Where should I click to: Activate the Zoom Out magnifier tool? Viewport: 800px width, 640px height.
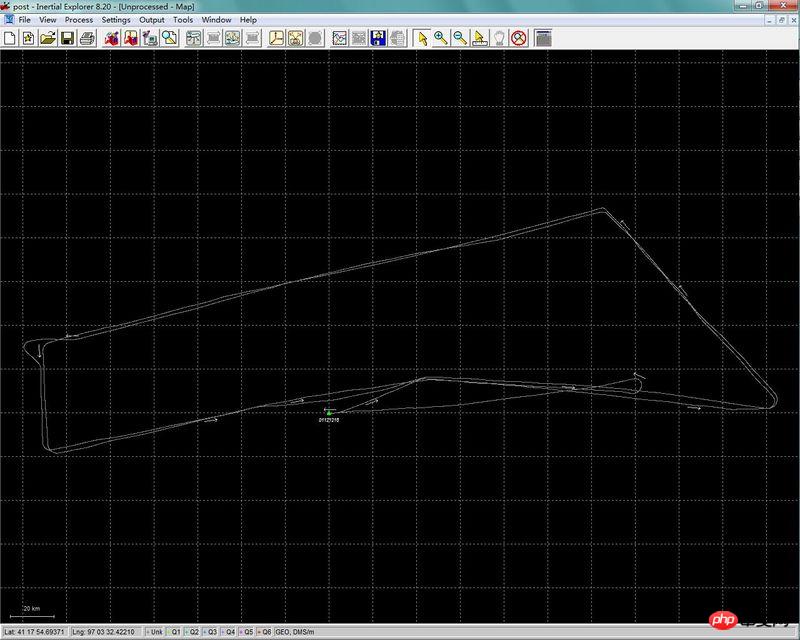click(x=459, y=38)
